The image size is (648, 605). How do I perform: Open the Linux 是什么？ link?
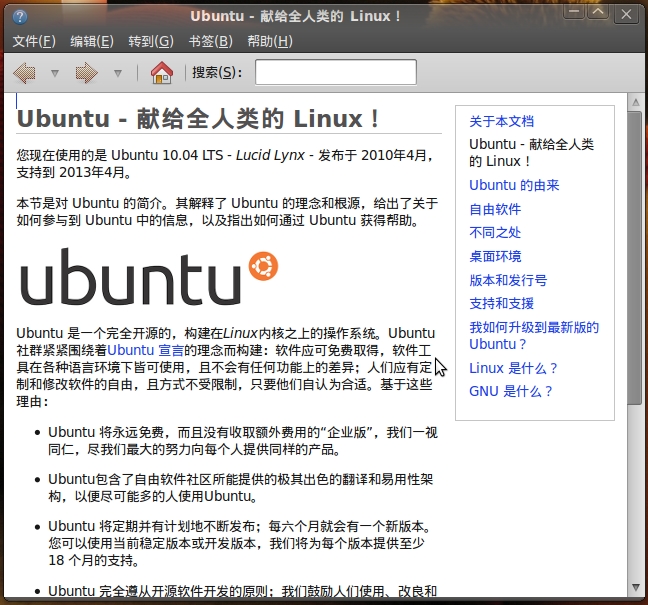pos(513,368)
